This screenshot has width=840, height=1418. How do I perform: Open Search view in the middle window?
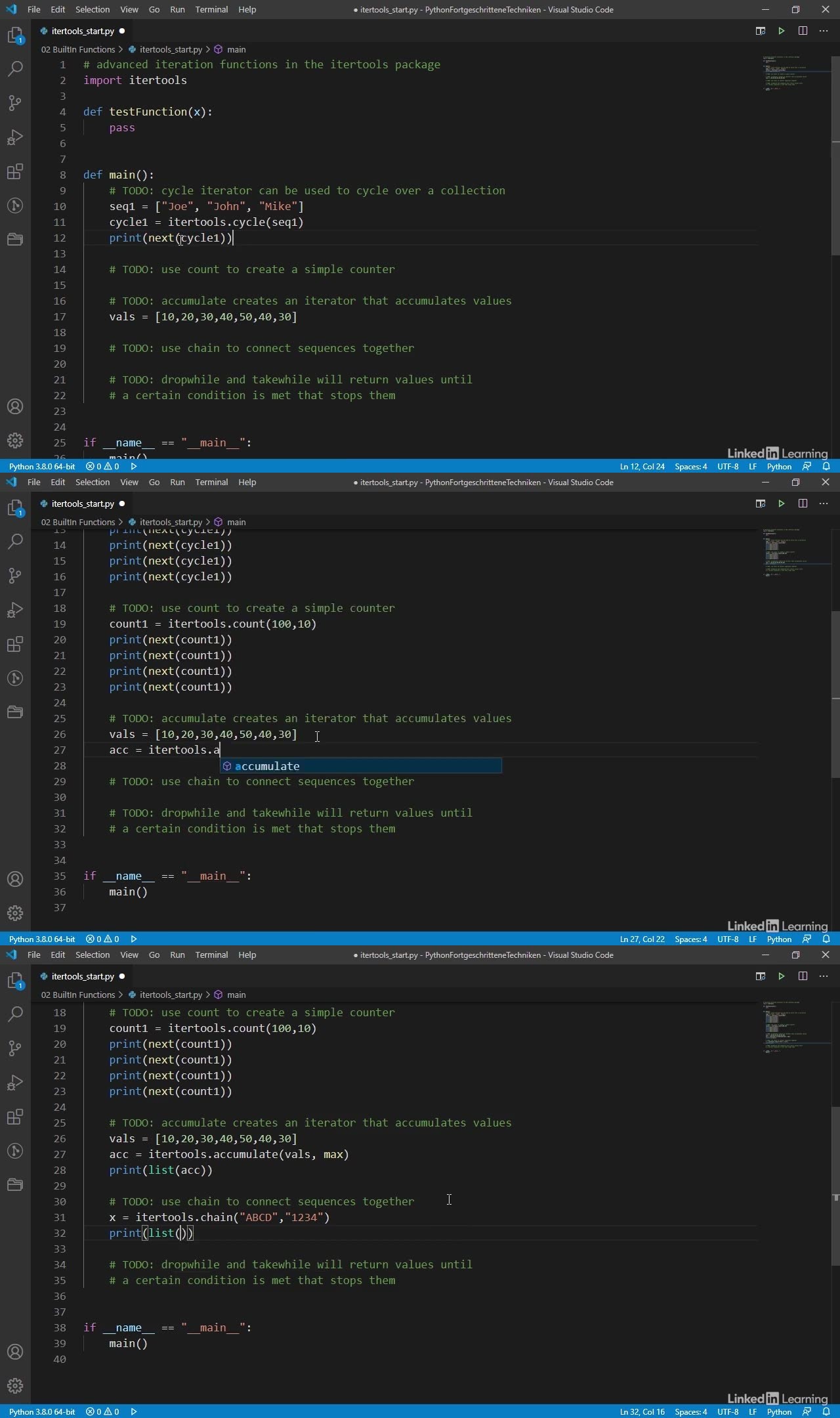15,542
